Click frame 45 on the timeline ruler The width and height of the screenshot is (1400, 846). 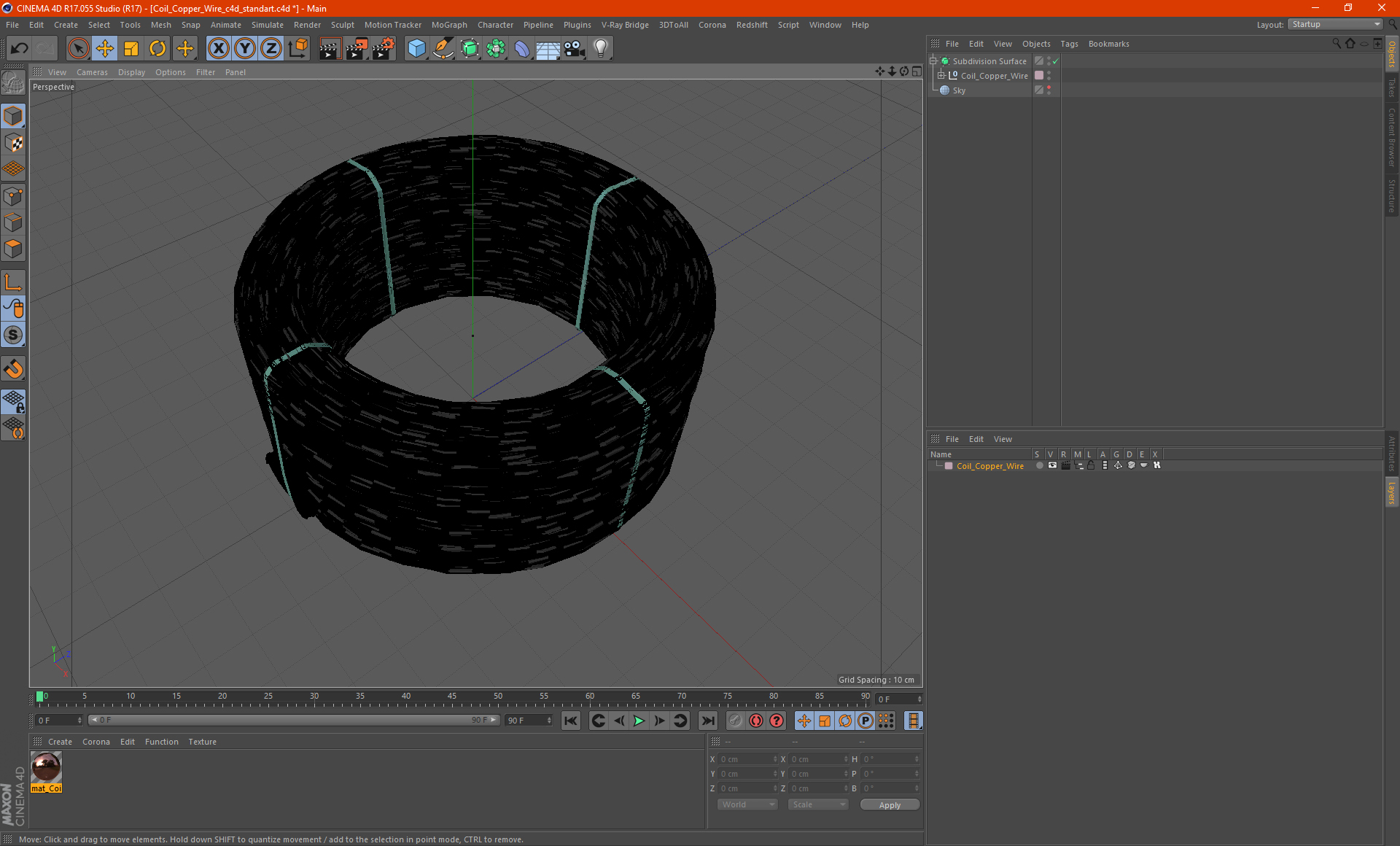(452, 697)
